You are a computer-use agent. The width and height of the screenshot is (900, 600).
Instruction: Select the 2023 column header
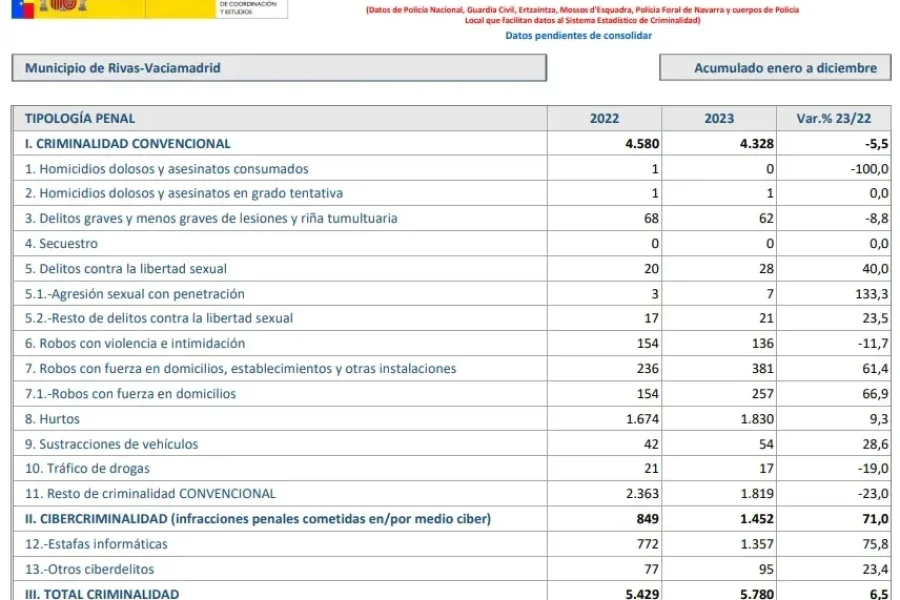click(718, 118)
